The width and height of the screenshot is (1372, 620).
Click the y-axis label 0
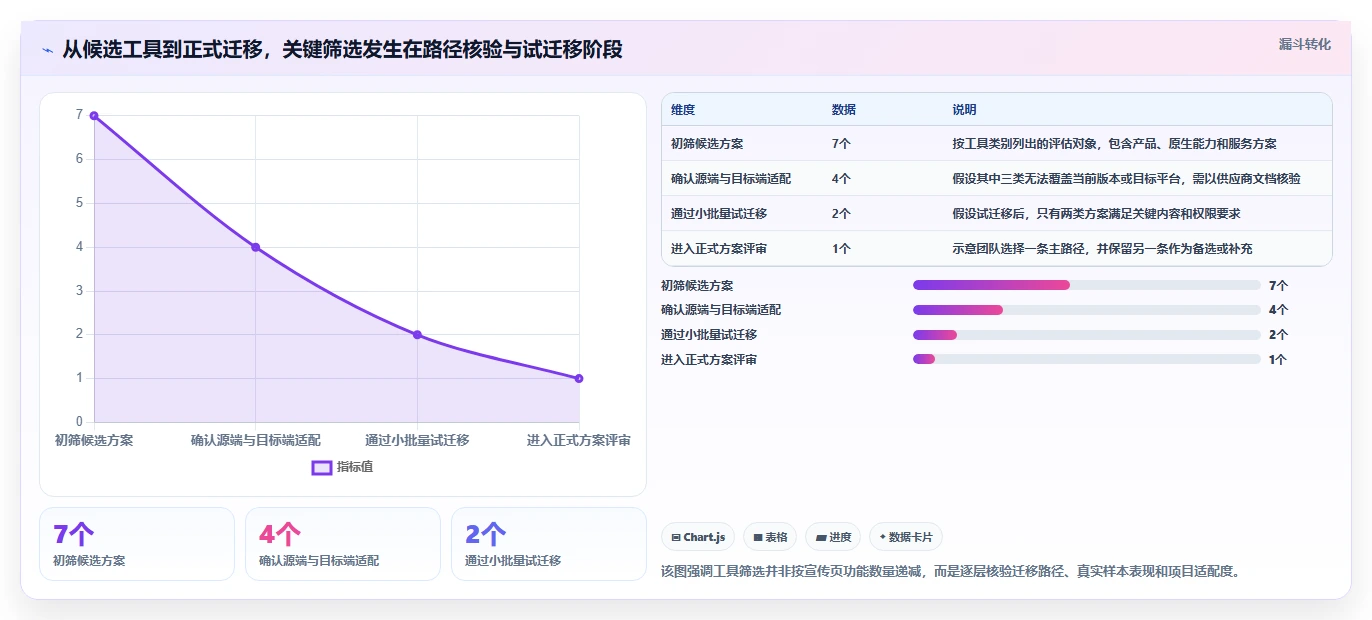(79, 422)
